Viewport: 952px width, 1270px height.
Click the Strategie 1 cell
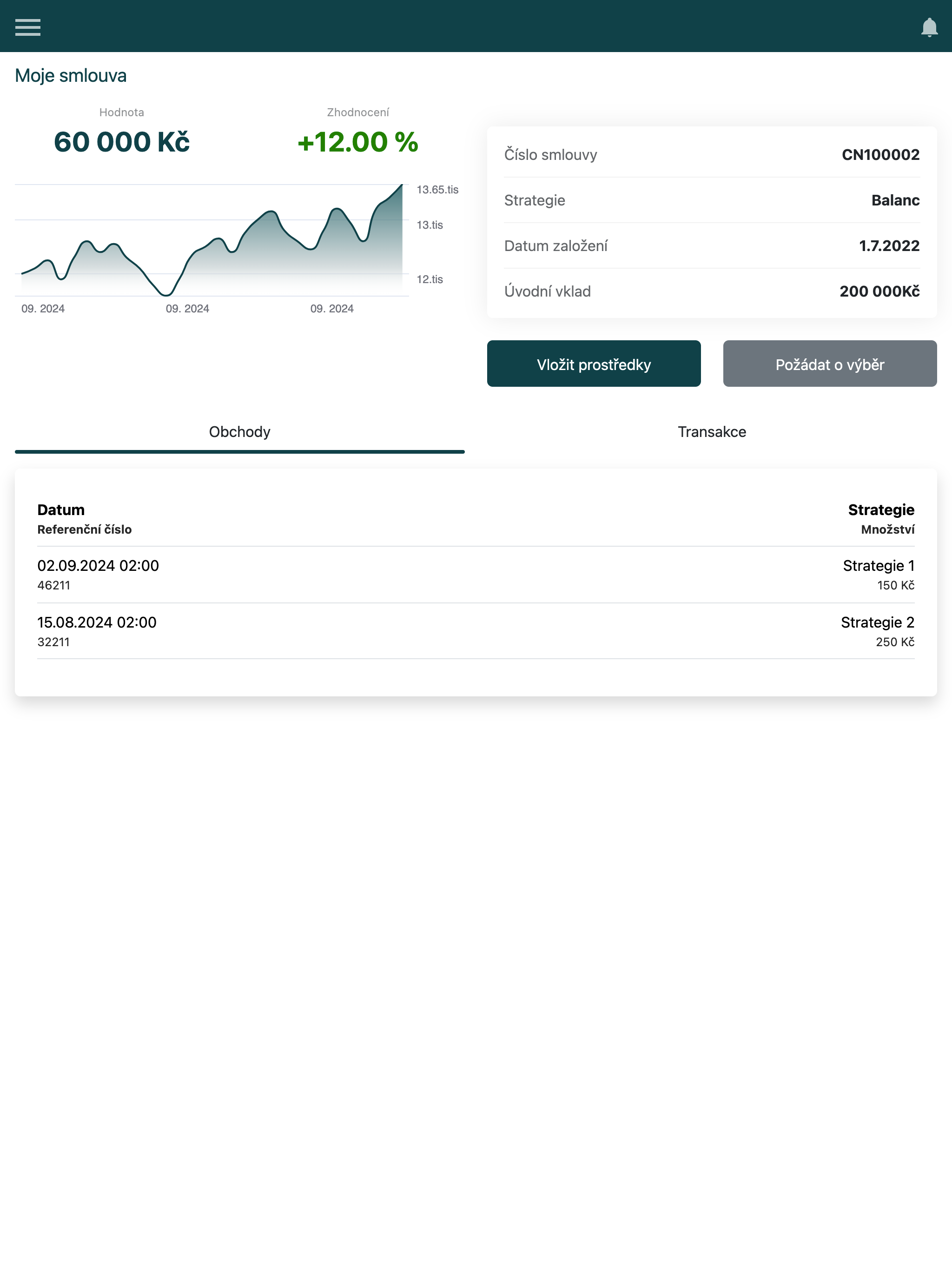point(879,566)
